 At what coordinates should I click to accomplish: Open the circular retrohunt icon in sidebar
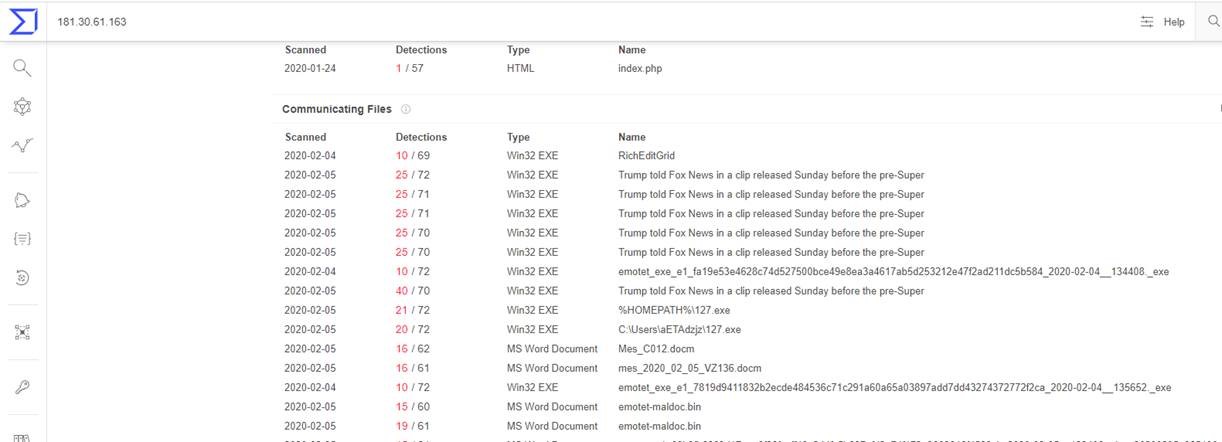pyautogui.click(x=22, y=278)
